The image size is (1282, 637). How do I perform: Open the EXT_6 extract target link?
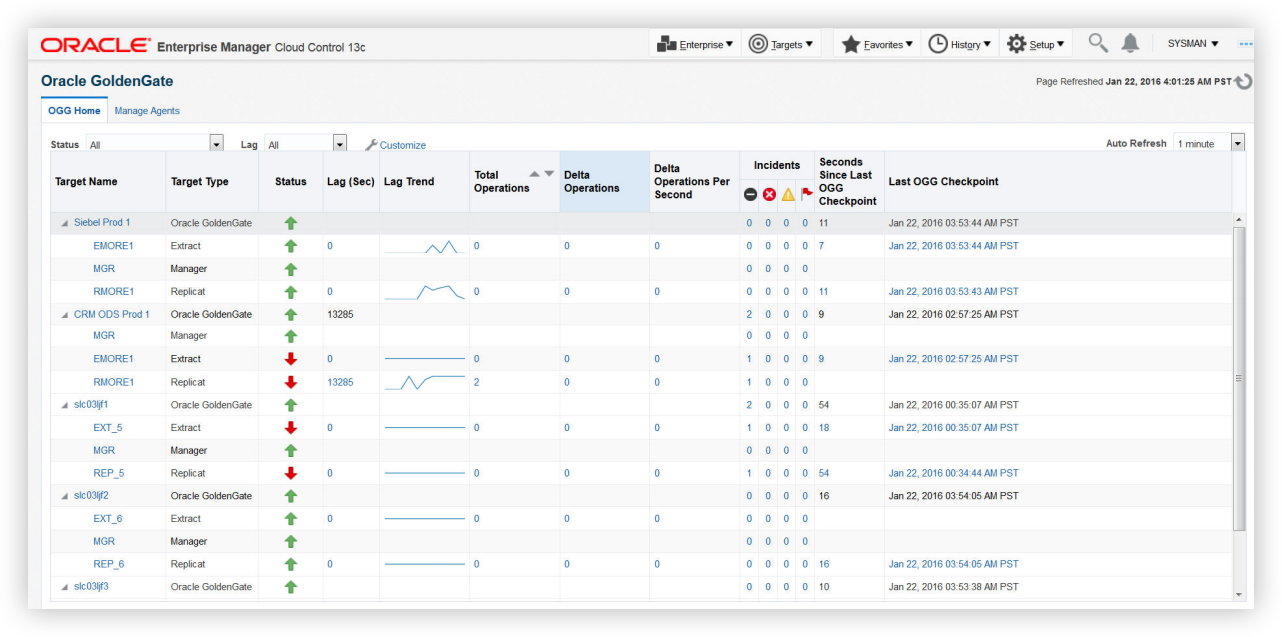tap(108, 519)
